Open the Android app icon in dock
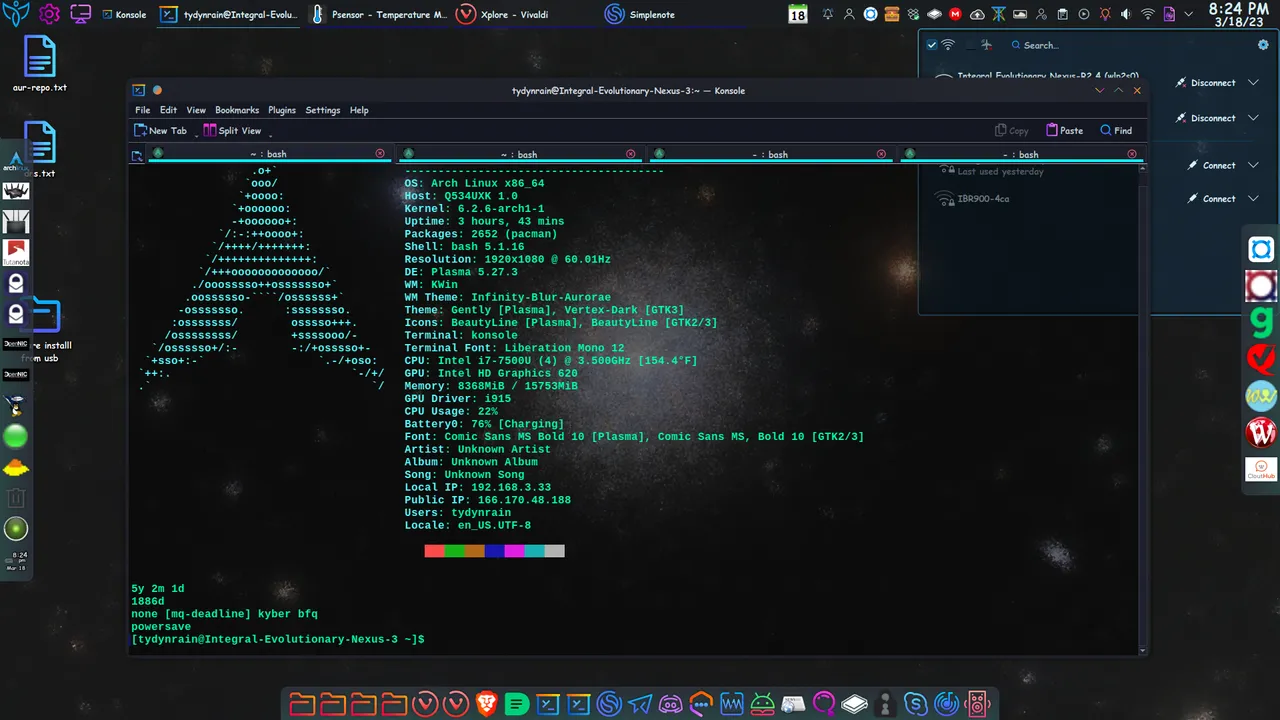This screenshot has width=1280, height=720. pyautogui.click(x=763, y=704)
